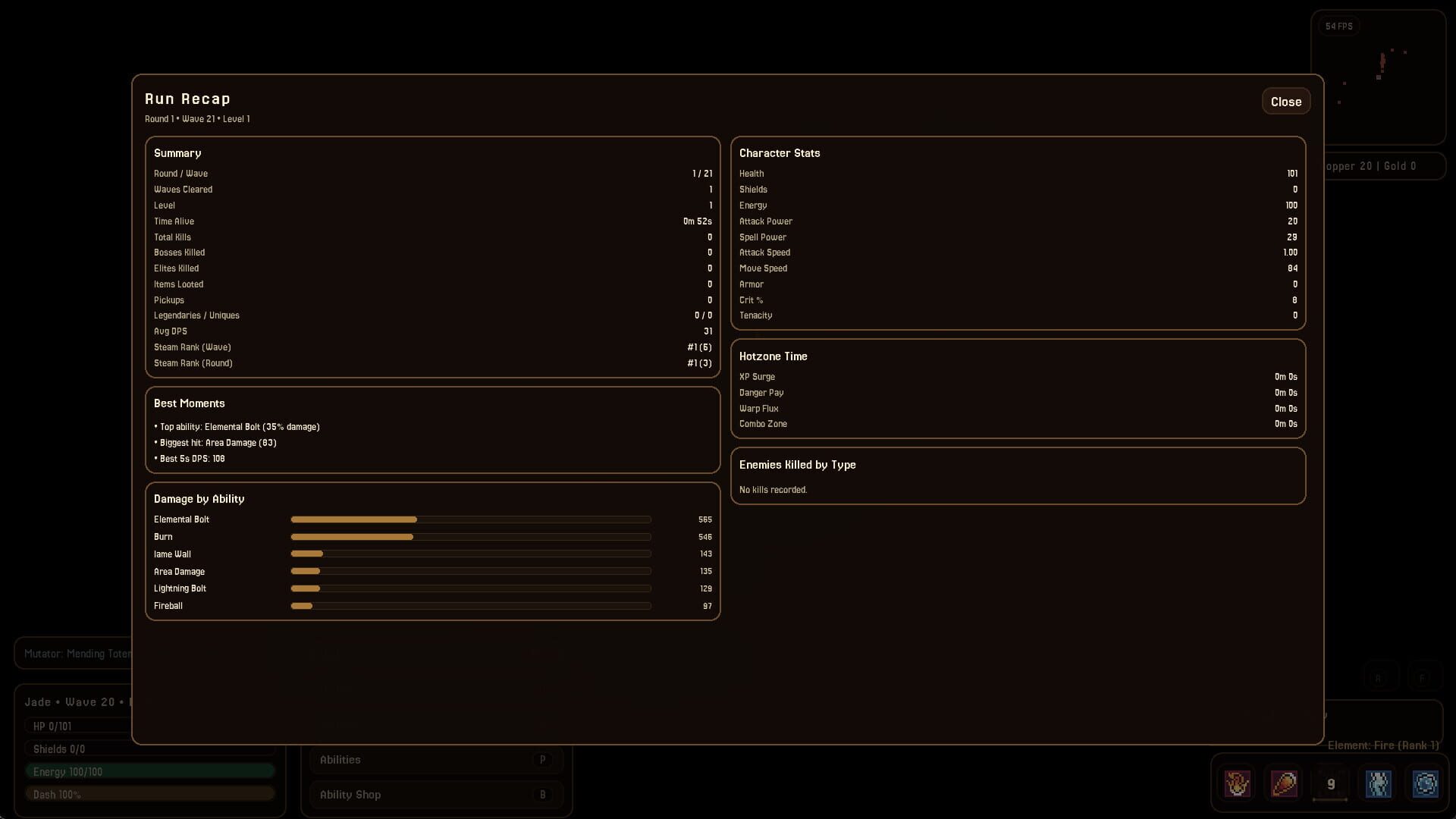Click the Mutator: Mending Totem banner

[x=76, y=653]
